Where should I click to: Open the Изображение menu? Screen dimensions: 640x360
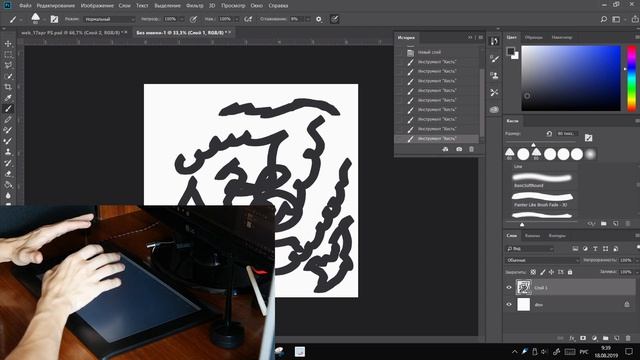point(97,6)
